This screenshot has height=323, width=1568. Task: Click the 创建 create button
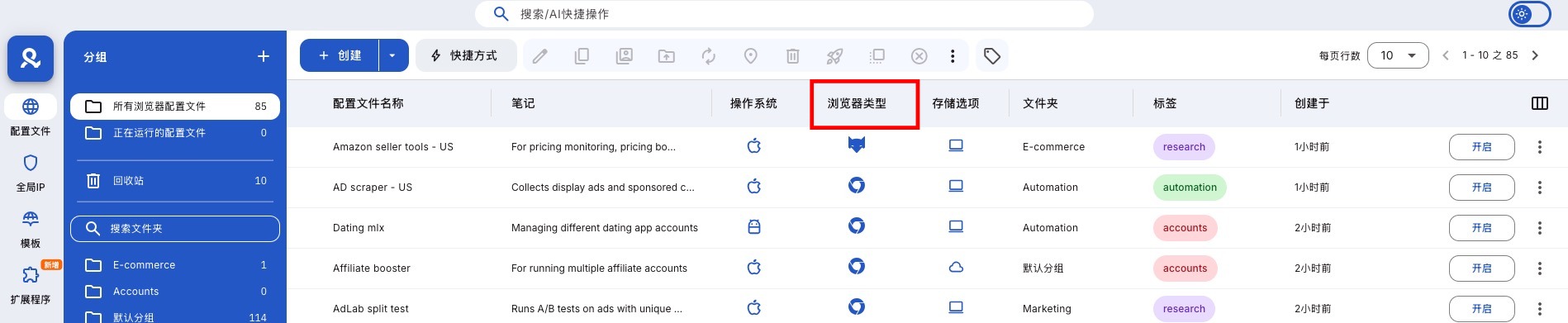(x=340, y=55)
